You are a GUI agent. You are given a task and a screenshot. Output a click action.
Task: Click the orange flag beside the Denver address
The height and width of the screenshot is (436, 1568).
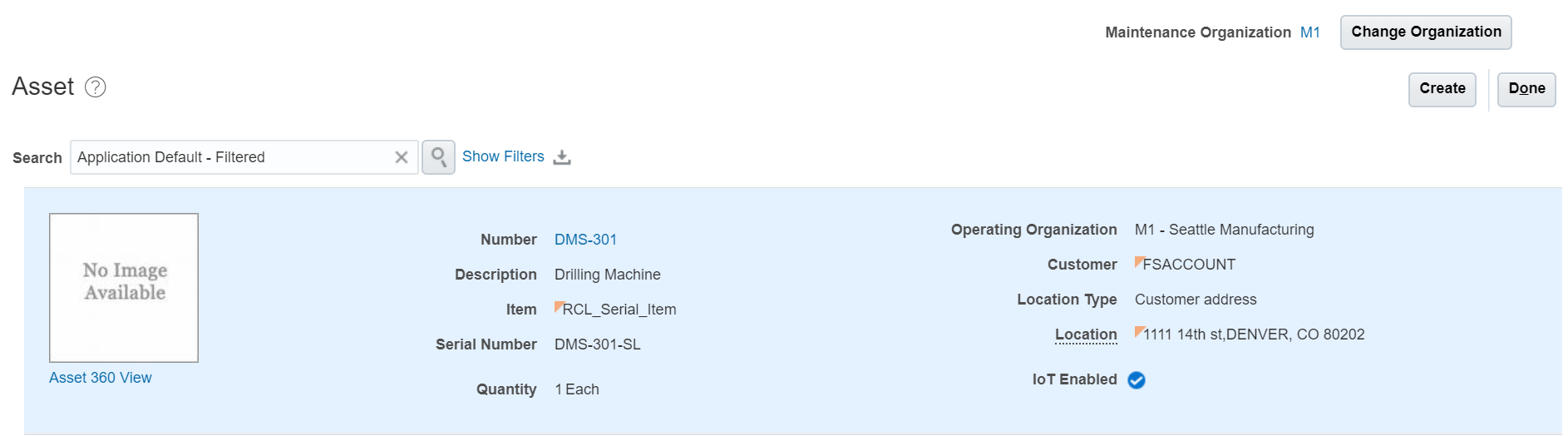click(1139, 331)
